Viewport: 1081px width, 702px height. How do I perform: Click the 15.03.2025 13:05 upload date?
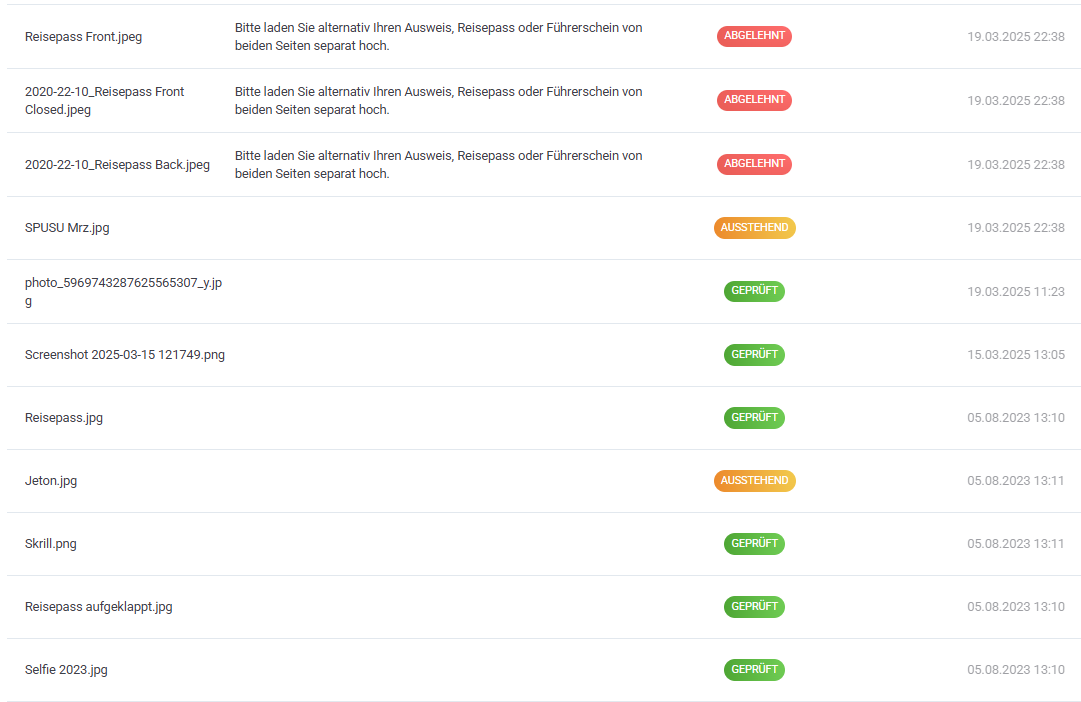pos(1015,355)
